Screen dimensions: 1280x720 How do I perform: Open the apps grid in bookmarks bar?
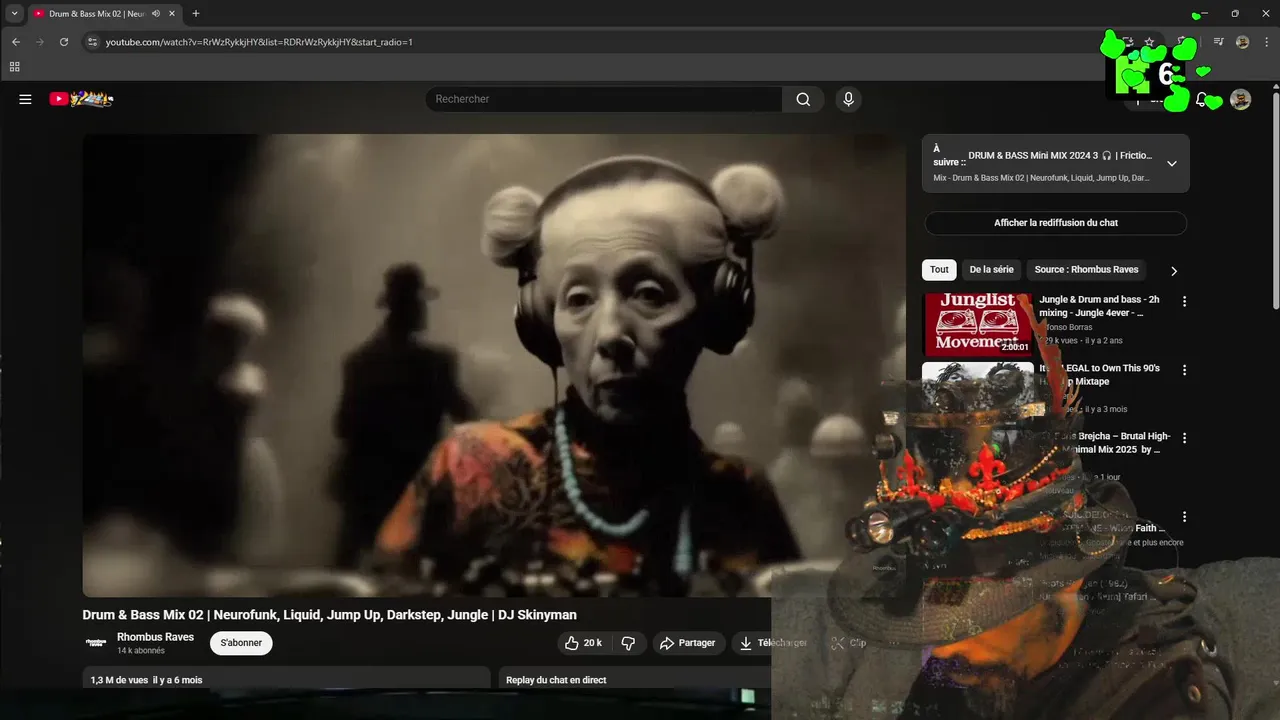coord(14,67)
